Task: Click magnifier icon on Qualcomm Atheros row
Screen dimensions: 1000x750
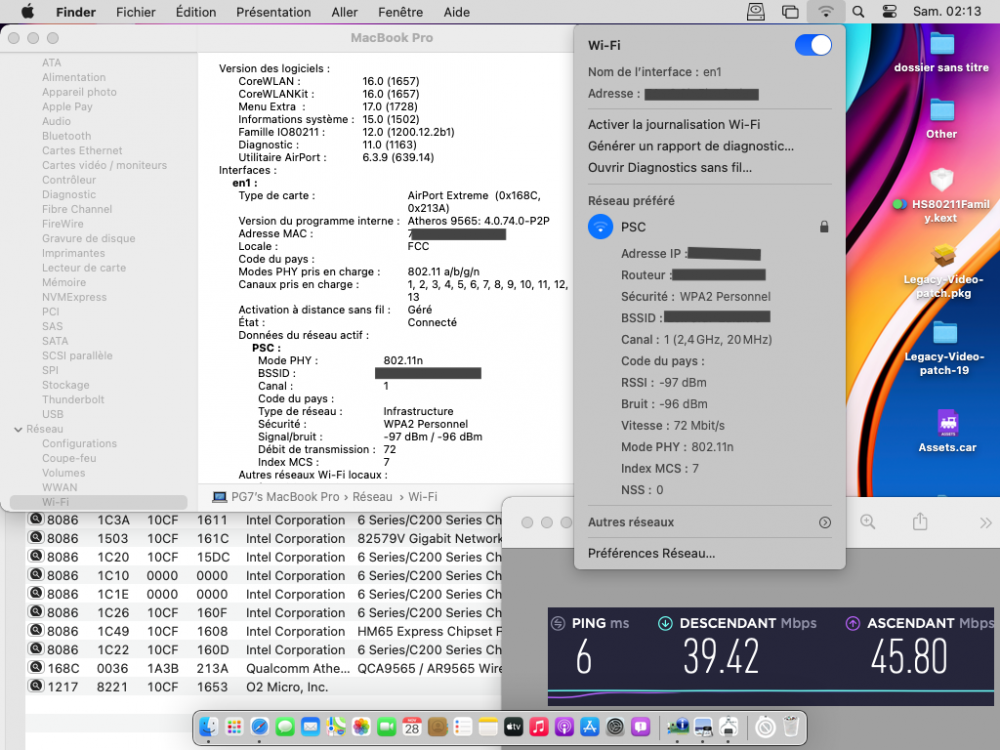Action: pos(36,667)
